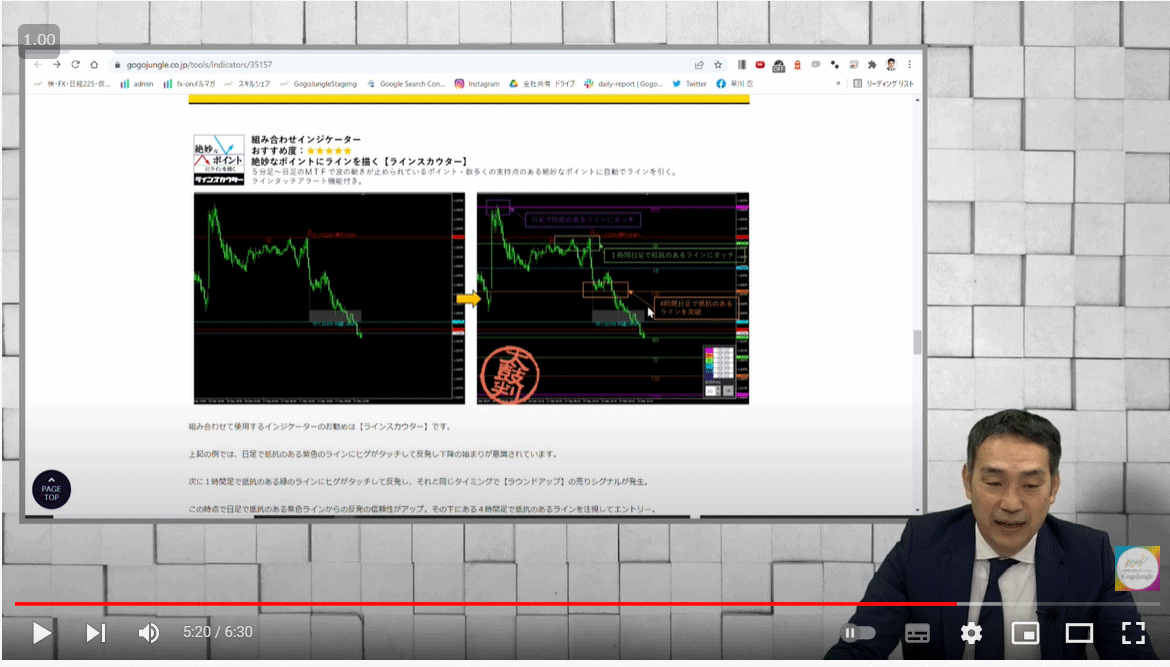This screenshot has width=1170, height=667.
Task: Enable theater mode view
Action: [x=1078, y=632]
